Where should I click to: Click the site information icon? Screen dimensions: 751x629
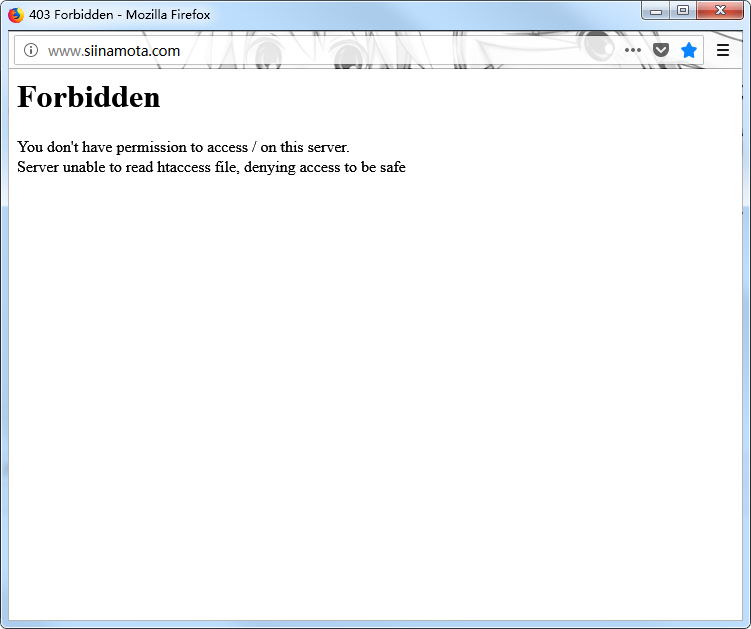[31, 50]
